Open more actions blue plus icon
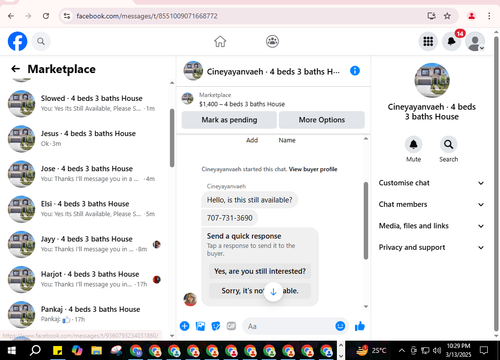Viewport: 500px width, 360px height. [x=184, y=326]
